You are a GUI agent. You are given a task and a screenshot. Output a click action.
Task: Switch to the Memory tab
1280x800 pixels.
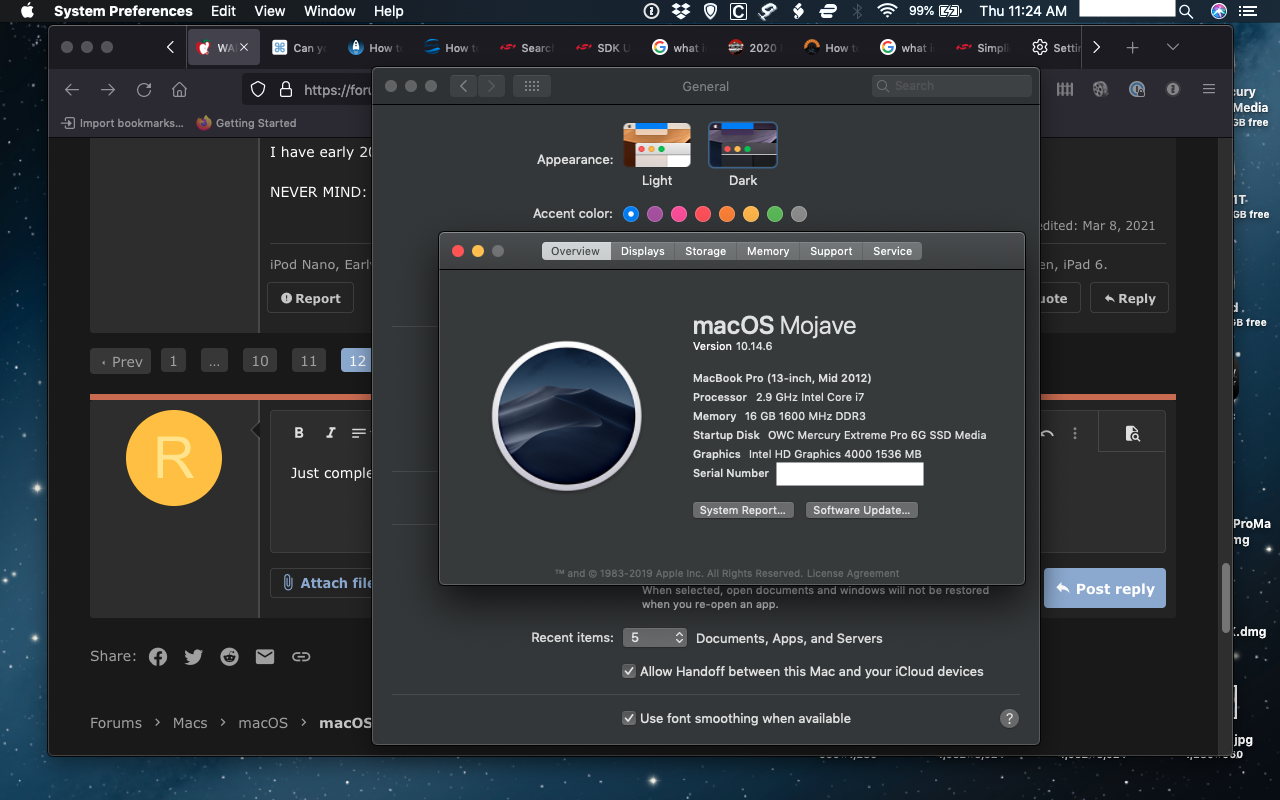(x=768, y=251)
